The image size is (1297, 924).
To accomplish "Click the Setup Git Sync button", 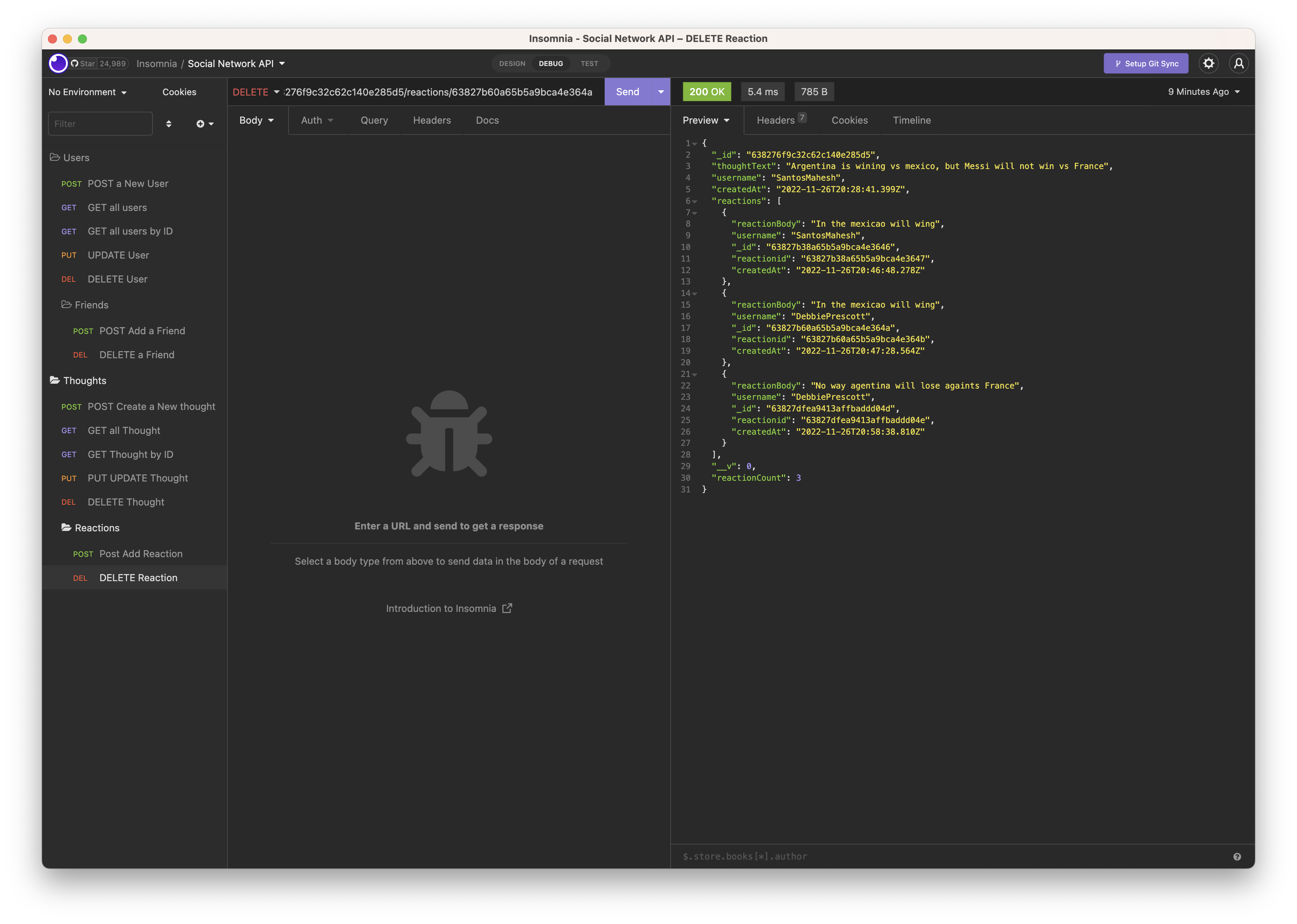I will (x=1146, y=63).
